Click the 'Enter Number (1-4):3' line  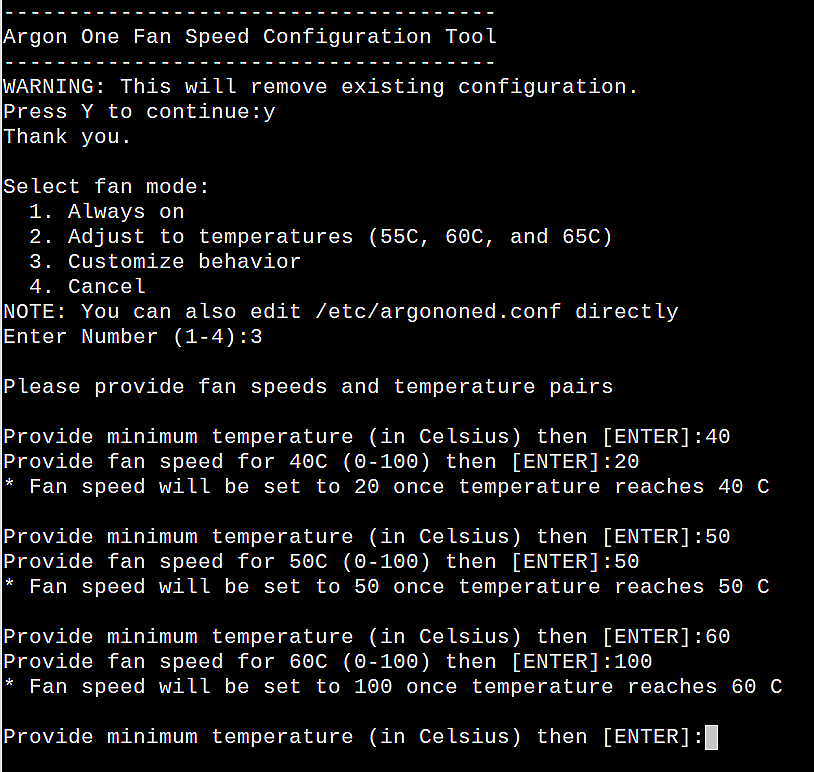(133, 337)
